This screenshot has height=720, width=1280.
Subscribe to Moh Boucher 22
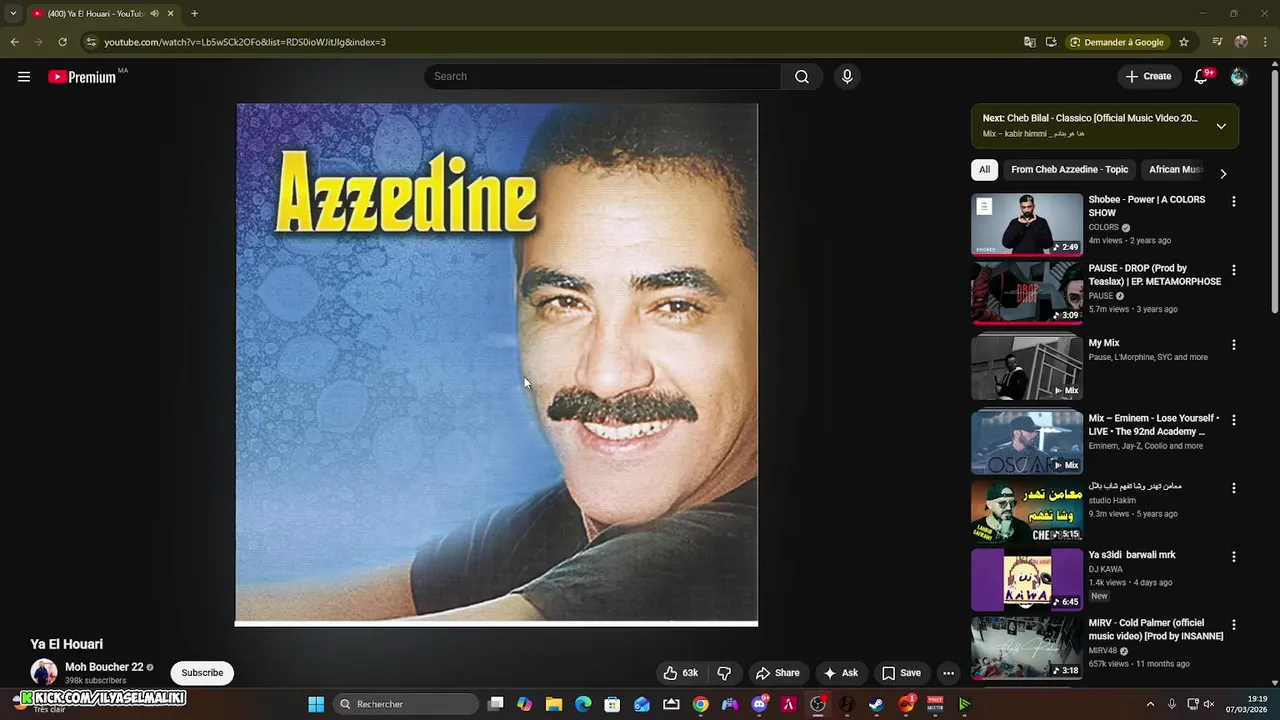[x=202, y=673]
